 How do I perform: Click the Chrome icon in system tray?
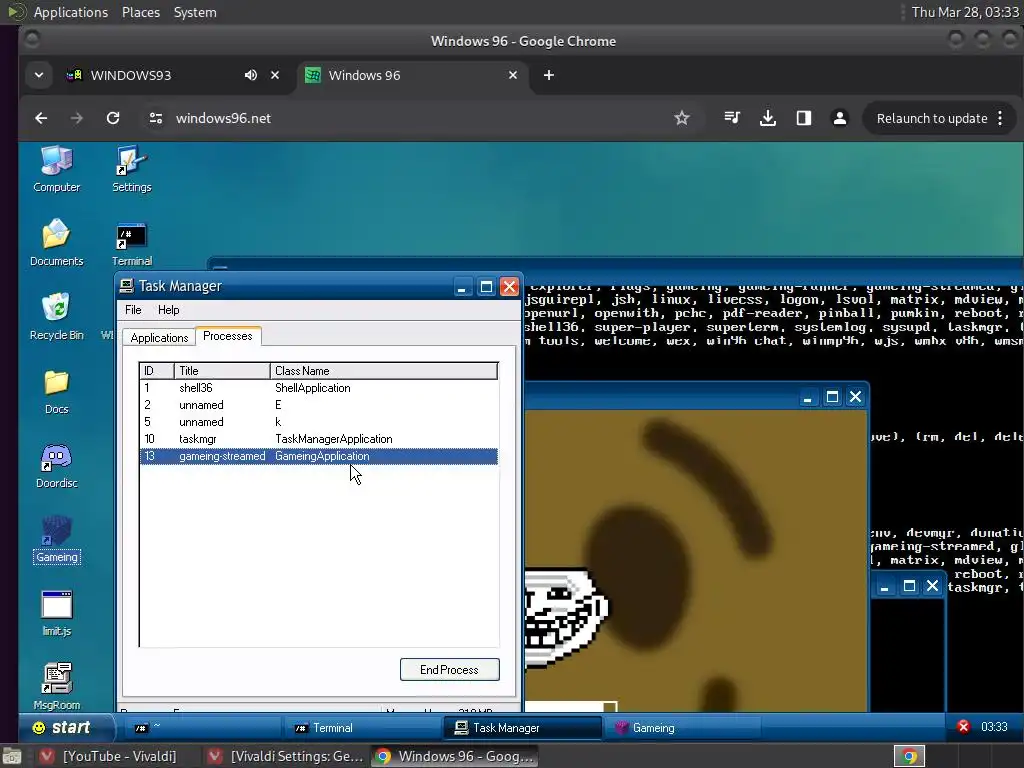coord(910,756)
